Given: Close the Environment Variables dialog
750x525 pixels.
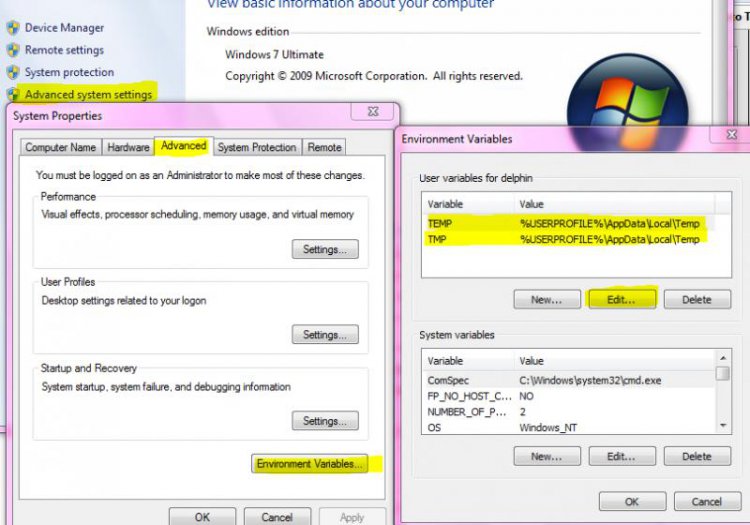Looking at the screenshot, I should (x=731, y=134).
